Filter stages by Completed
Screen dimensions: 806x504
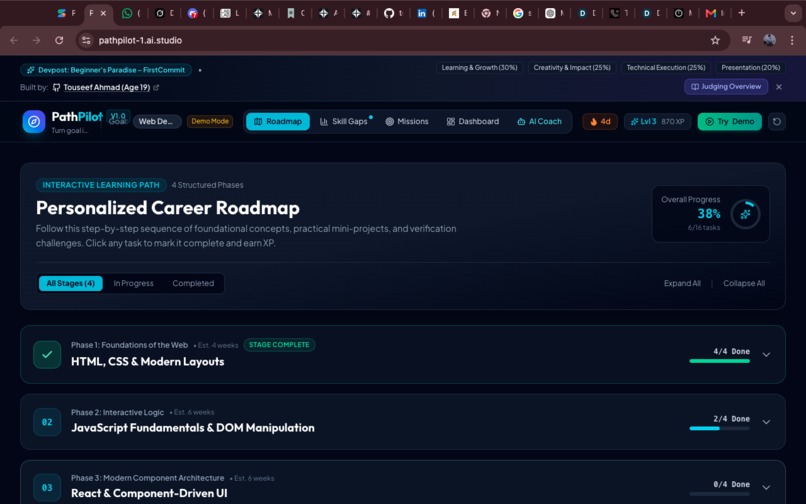tap(193, 283)
